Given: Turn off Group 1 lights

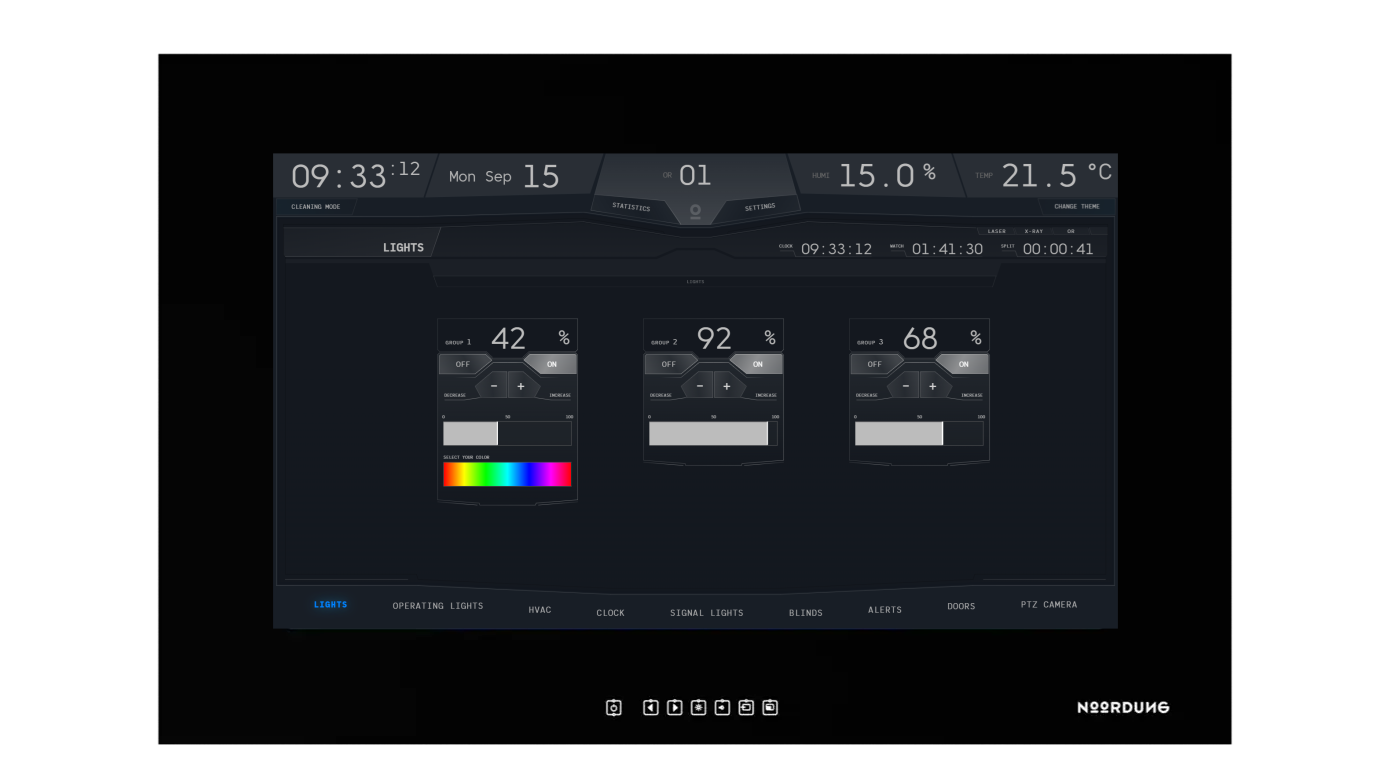Looking at the screenshot, I should [x=463, y=364].
